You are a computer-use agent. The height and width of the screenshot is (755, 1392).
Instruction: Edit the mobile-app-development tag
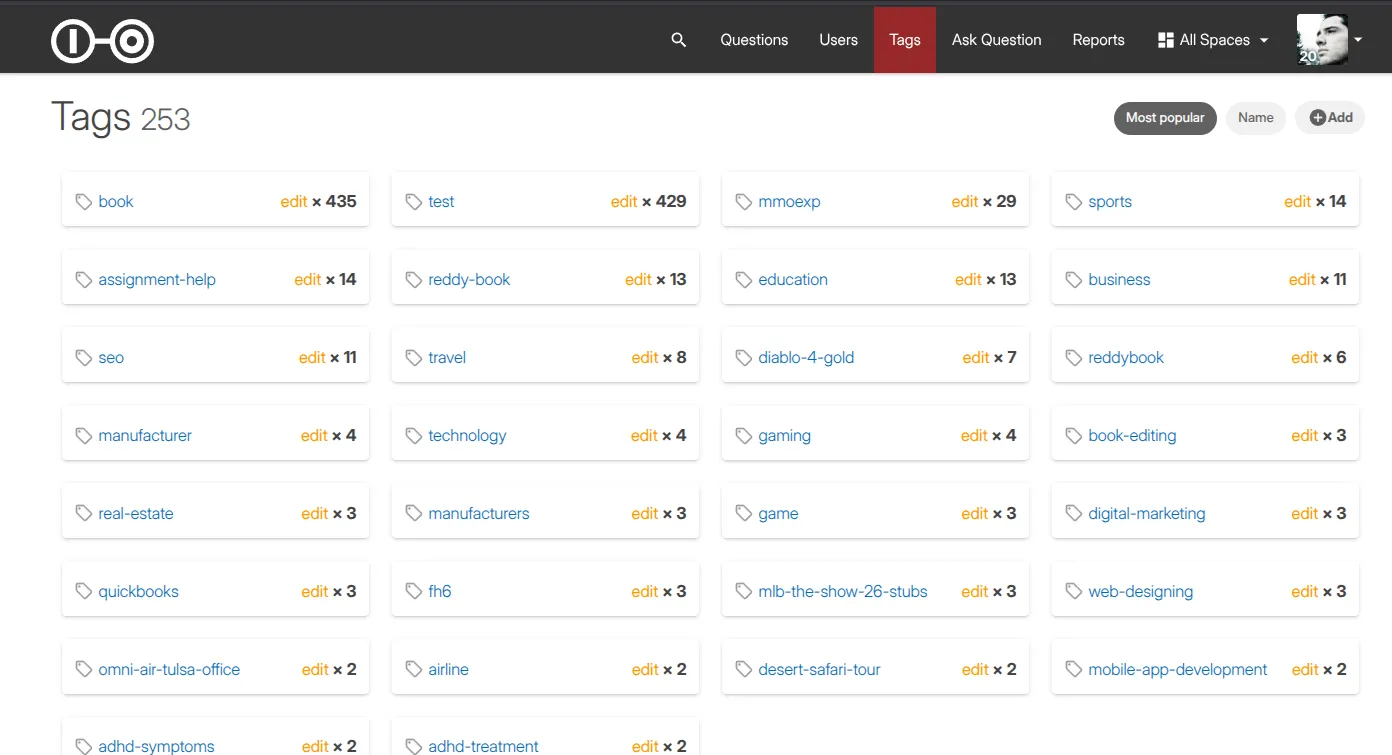click(x=1305, y=670)
